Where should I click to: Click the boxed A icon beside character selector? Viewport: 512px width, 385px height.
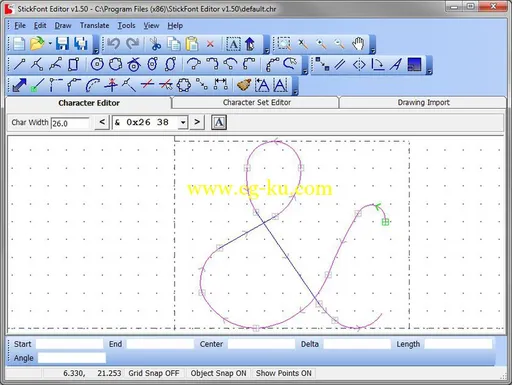(219, 122)
